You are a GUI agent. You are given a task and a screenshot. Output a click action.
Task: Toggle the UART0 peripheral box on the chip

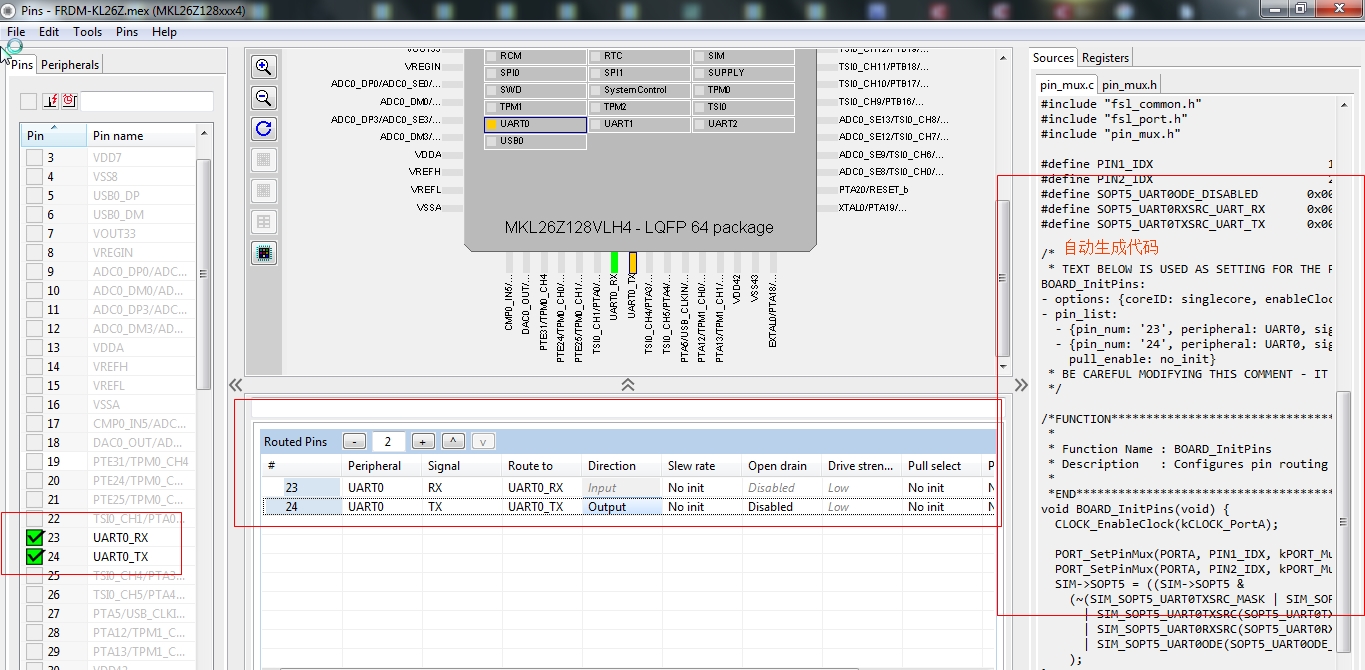(535, 124)
